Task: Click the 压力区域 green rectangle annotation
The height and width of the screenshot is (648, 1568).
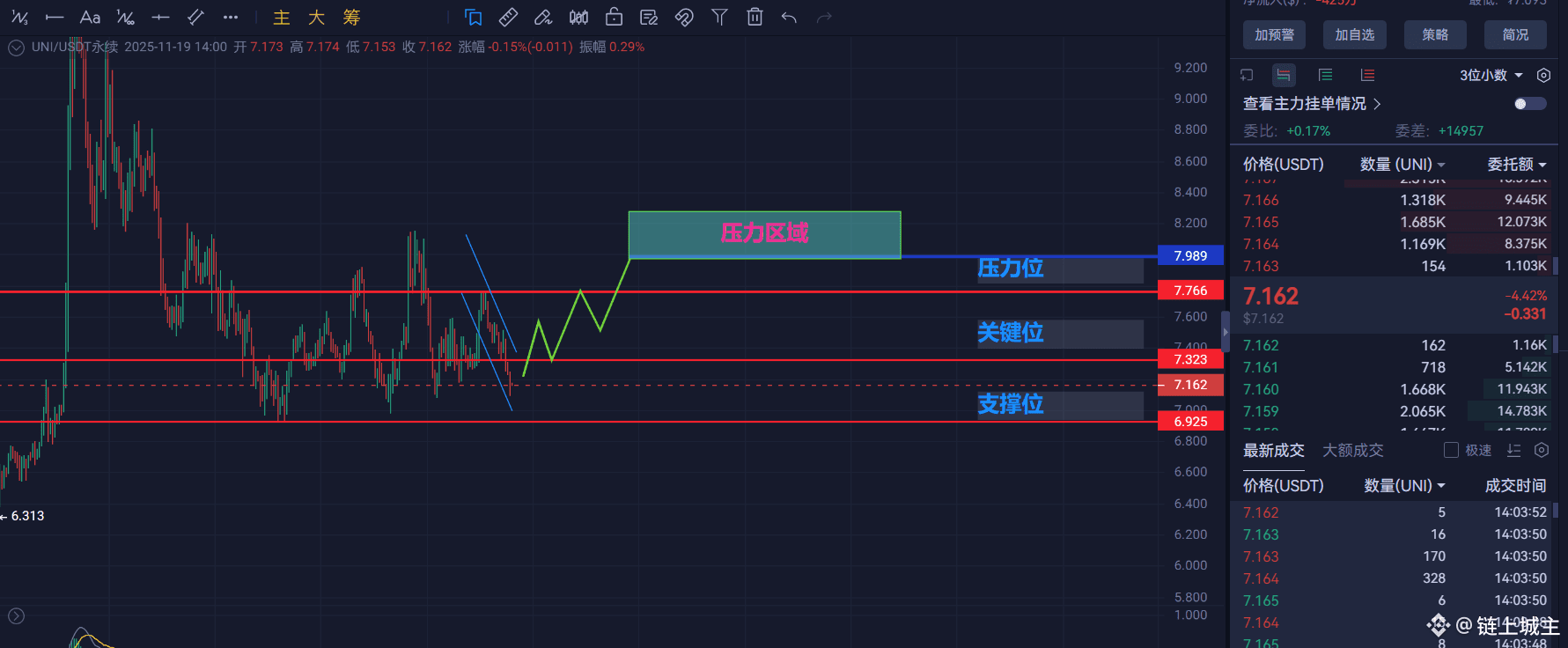Action: (x=764, y=234)
